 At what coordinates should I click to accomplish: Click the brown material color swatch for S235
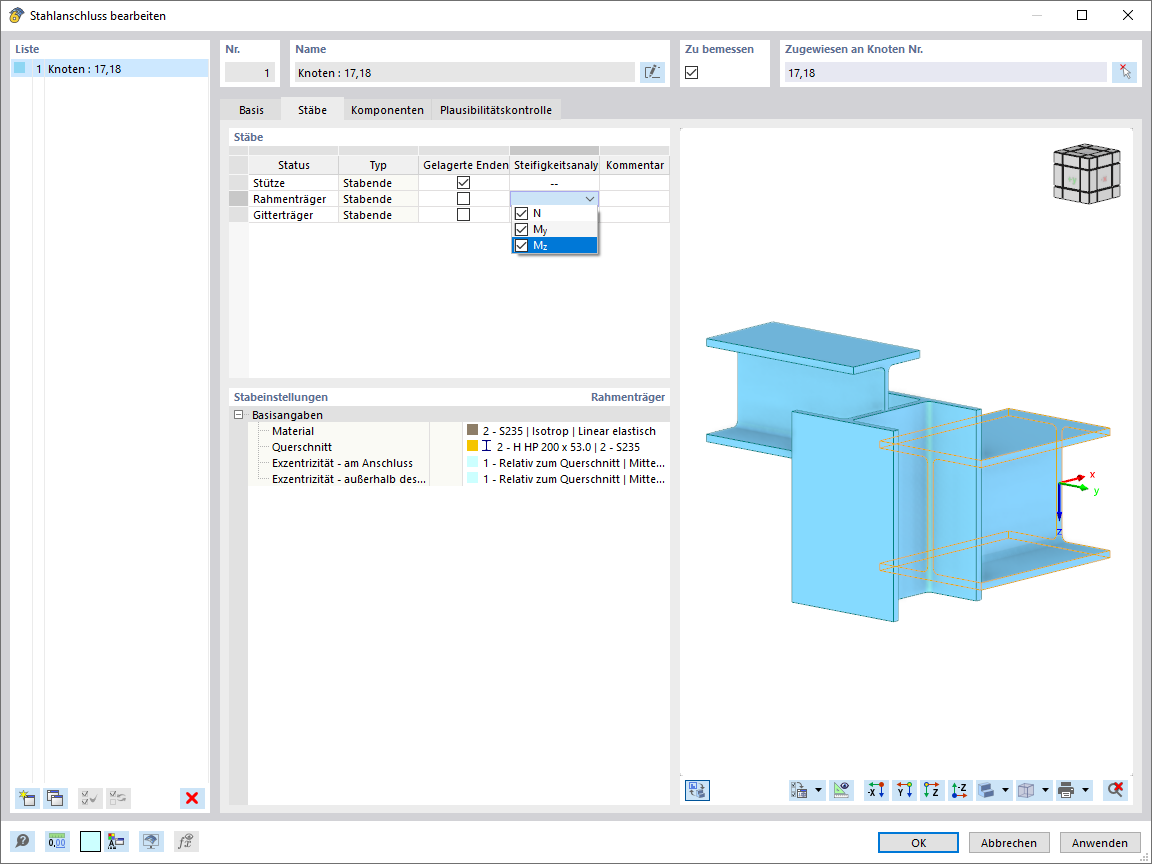[472, 430]
